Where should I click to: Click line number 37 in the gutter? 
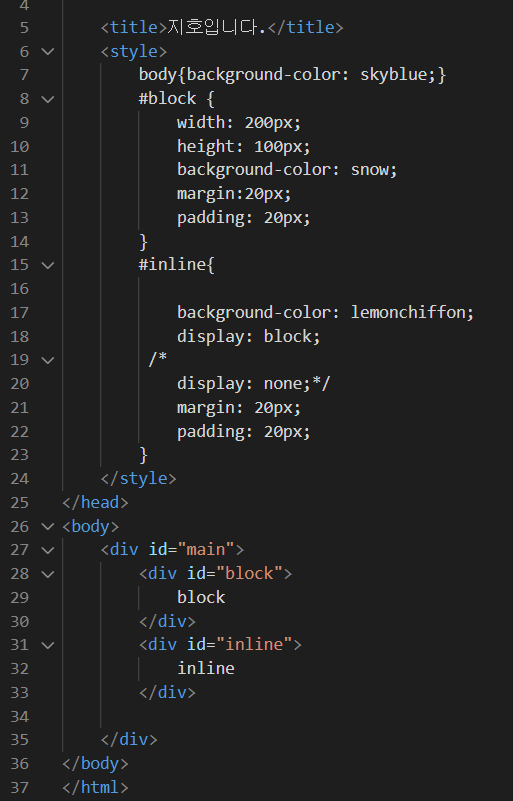[19, 788]
